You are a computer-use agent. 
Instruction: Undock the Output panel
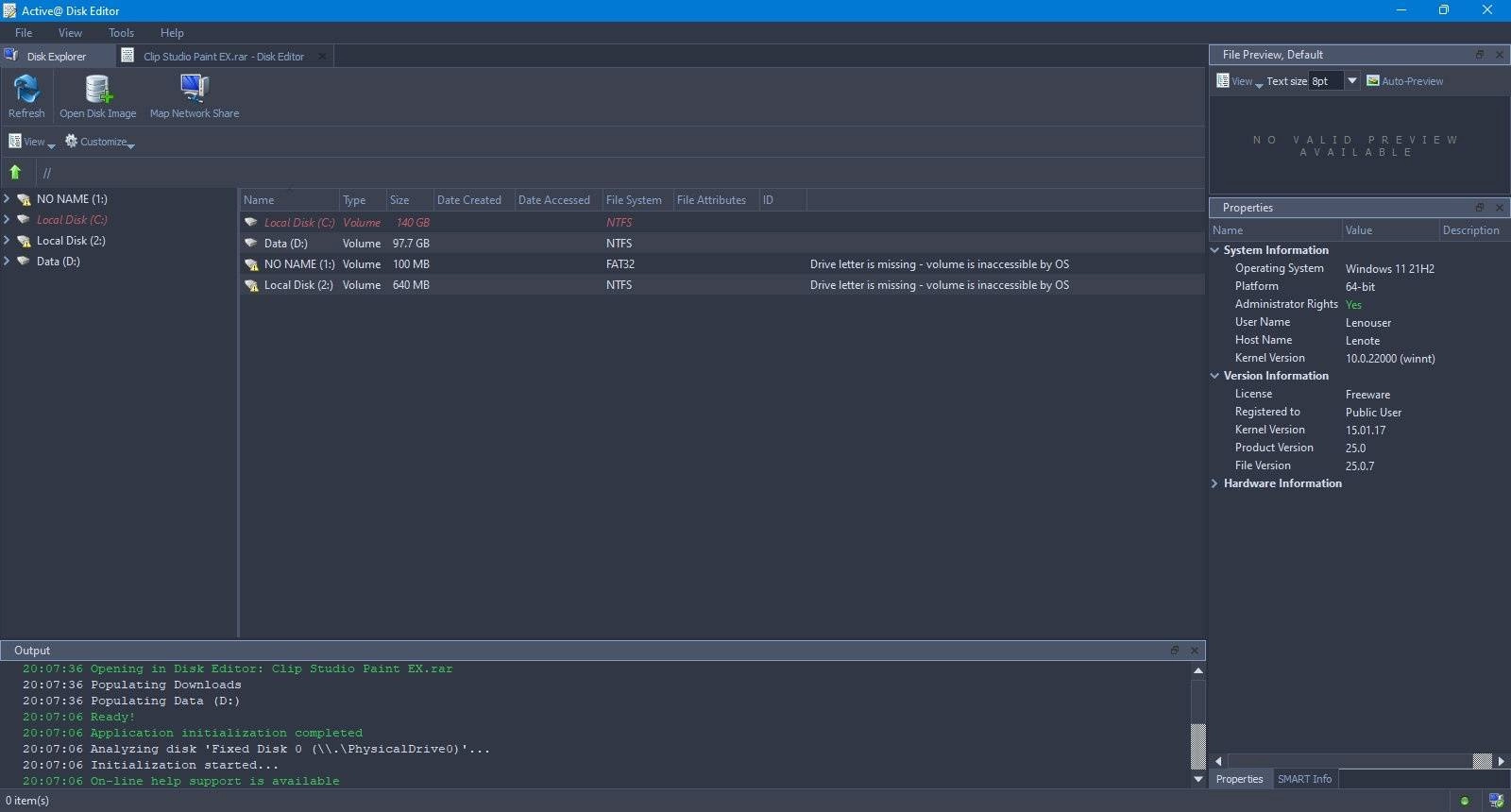click(1175, 651)
